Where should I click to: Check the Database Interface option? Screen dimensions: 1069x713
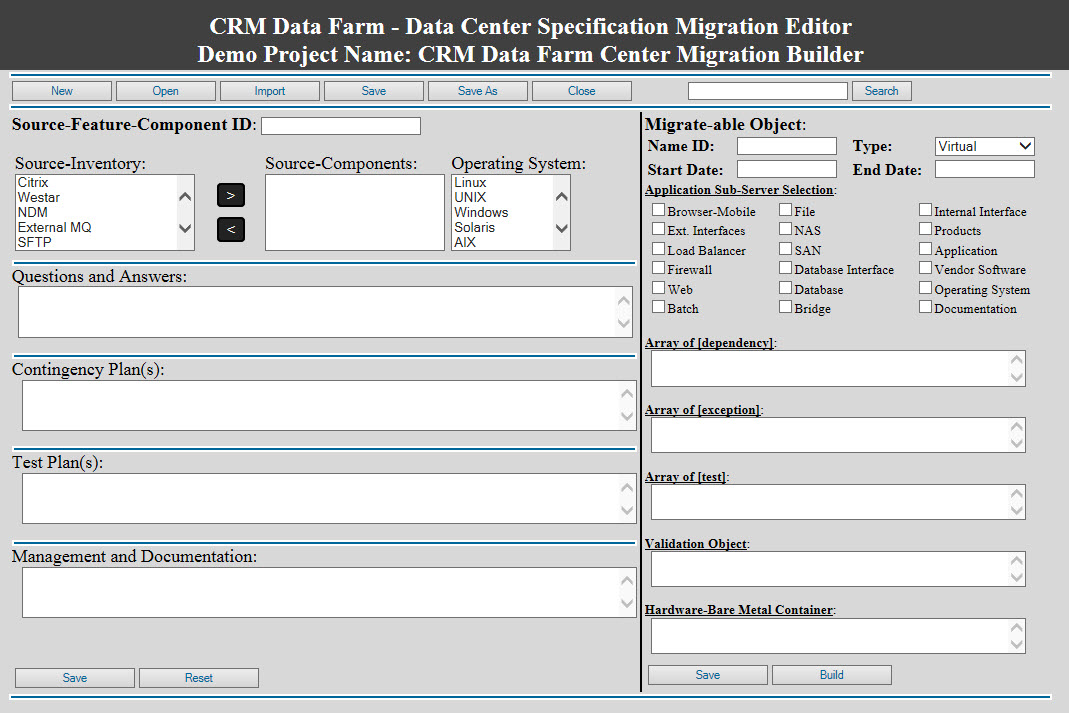(786, 267)
